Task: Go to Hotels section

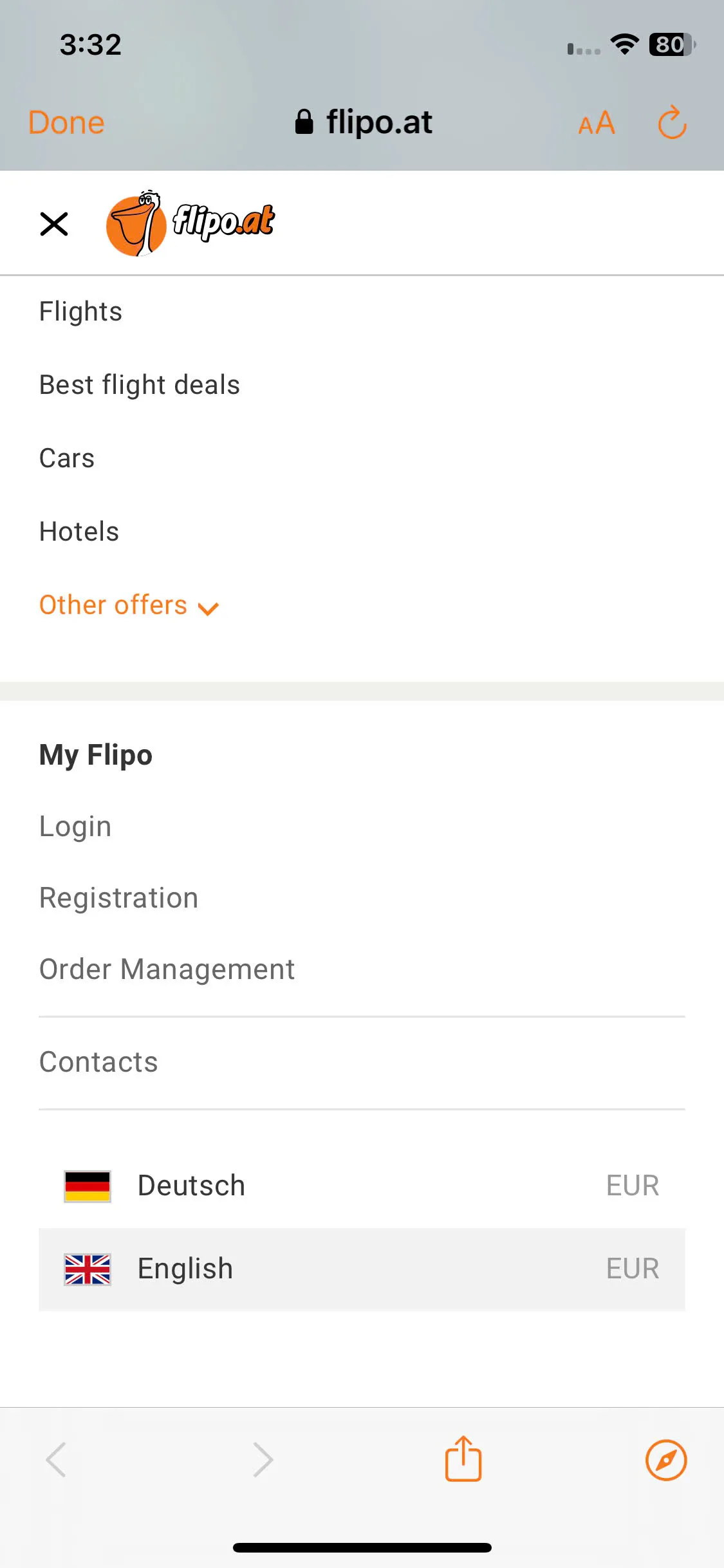Action: tap(79, 532)
